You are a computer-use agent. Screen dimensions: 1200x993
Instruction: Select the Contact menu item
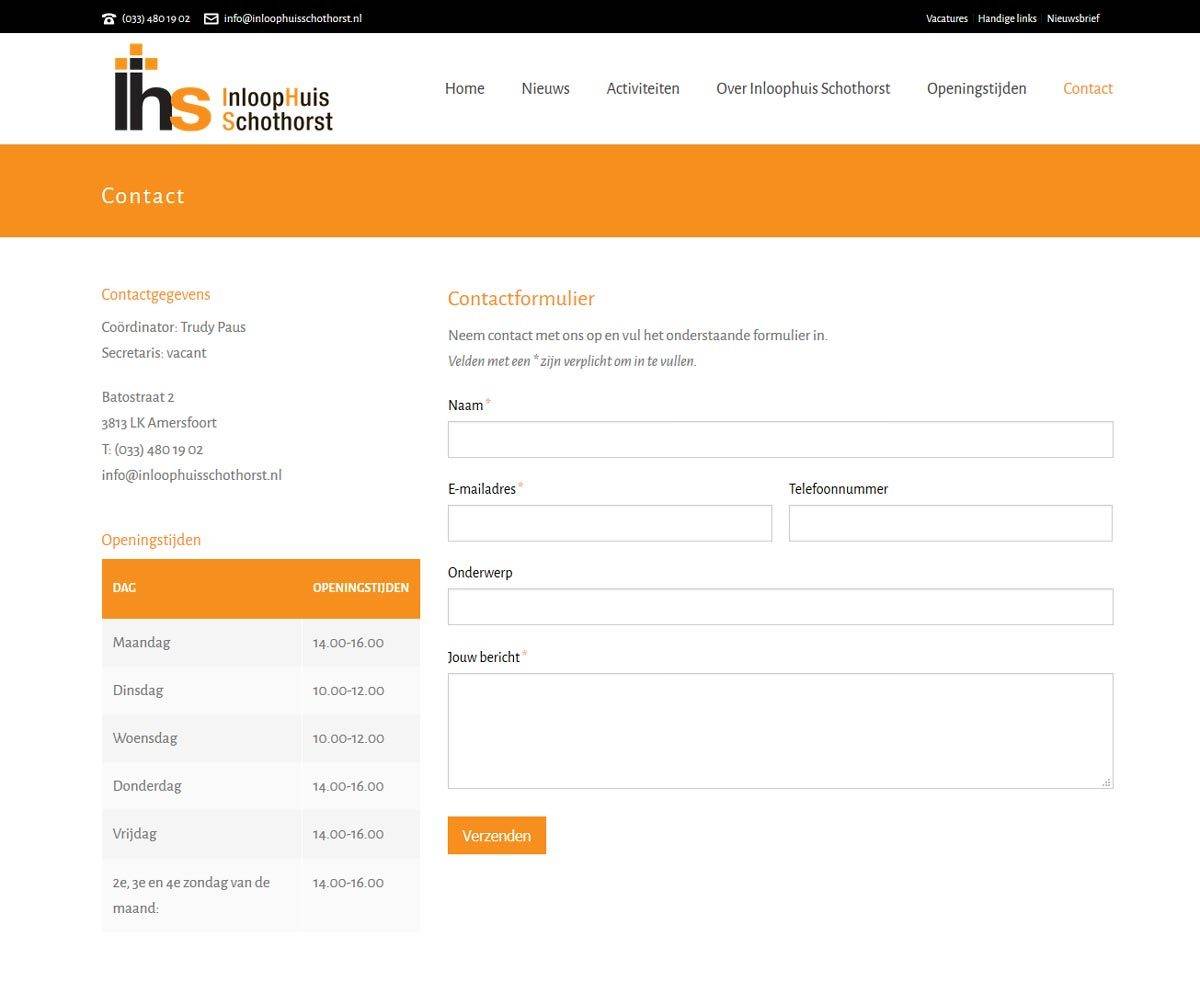[1087, 88]
